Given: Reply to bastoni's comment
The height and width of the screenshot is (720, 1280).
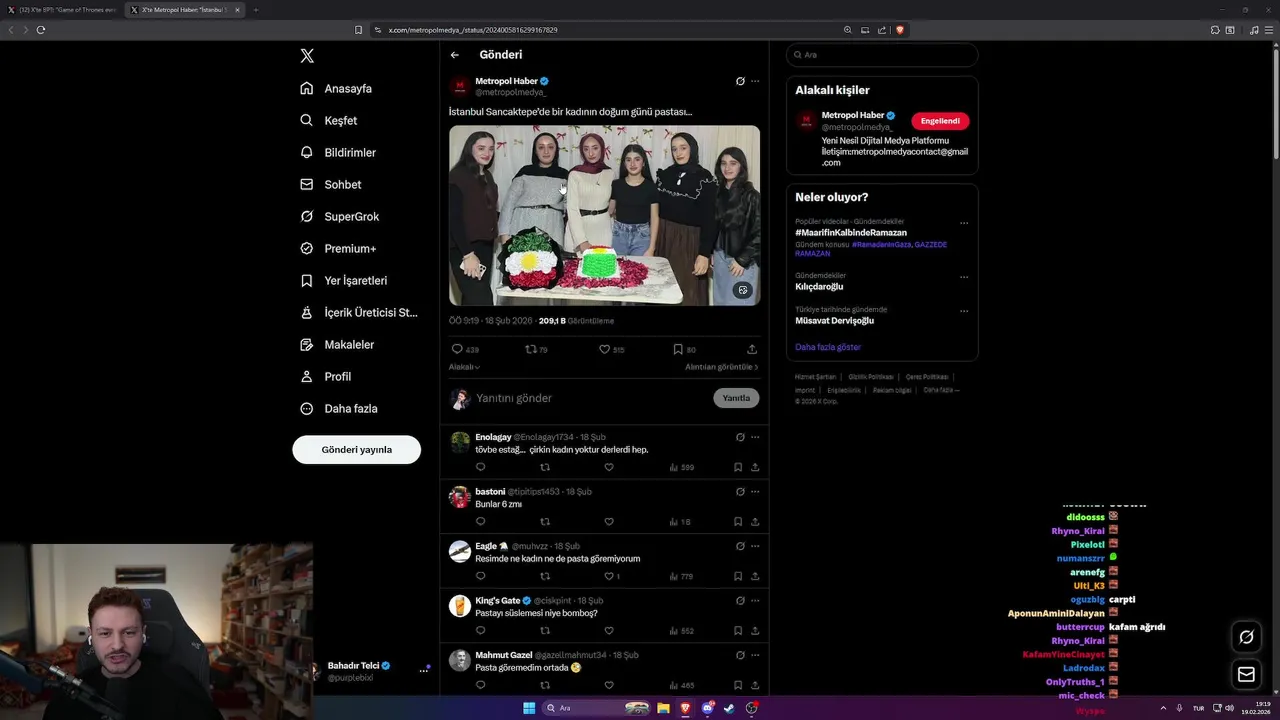Looking at the screenshot, I should click(x=480, y=521).
